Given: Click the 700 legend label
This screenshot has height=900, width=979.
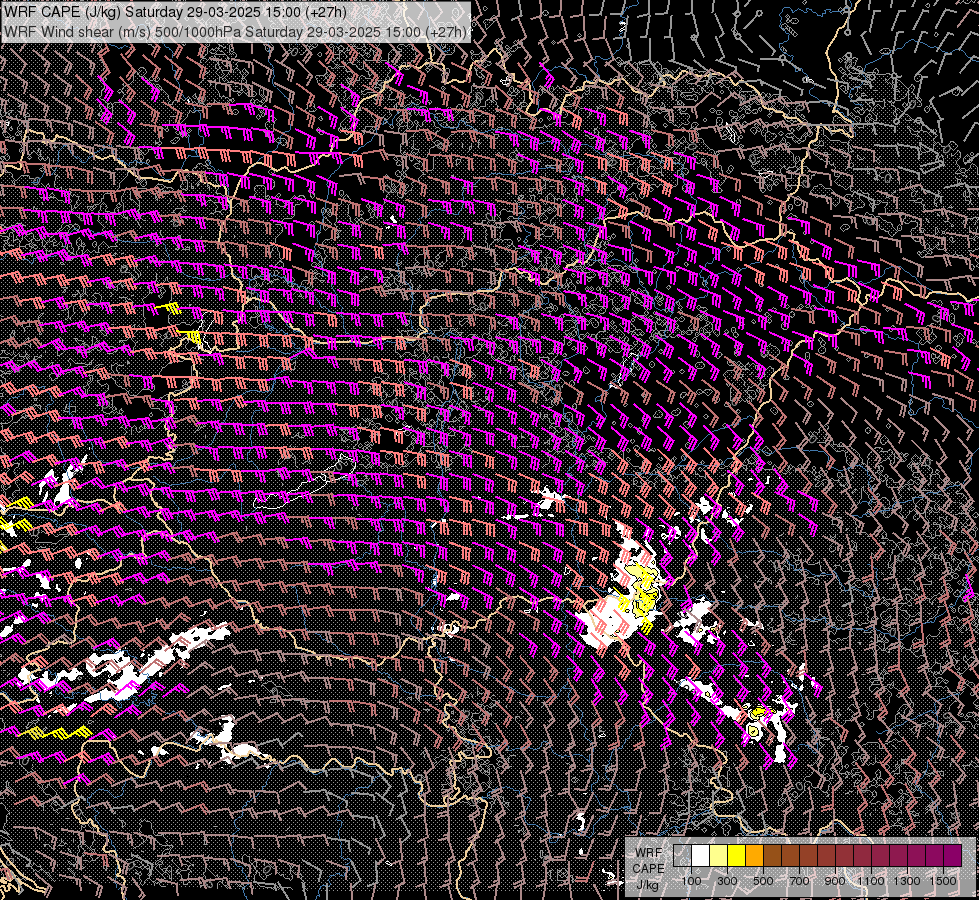Looking at the screenshot, I should (799, 881).
